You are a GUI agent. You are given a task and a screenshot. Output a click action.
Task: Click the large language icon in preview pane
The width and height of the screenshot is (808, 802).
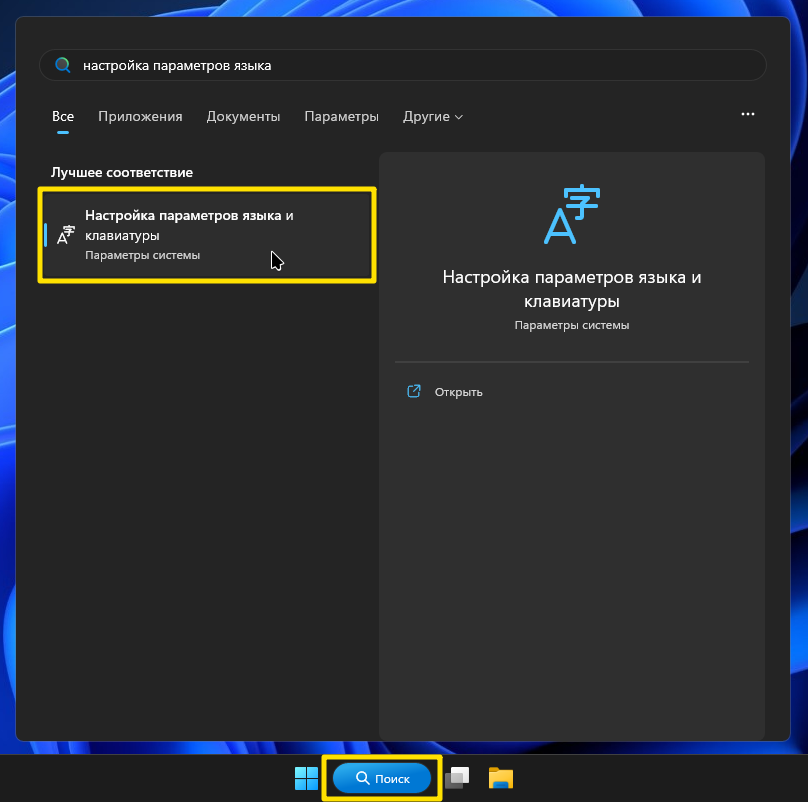571,215
